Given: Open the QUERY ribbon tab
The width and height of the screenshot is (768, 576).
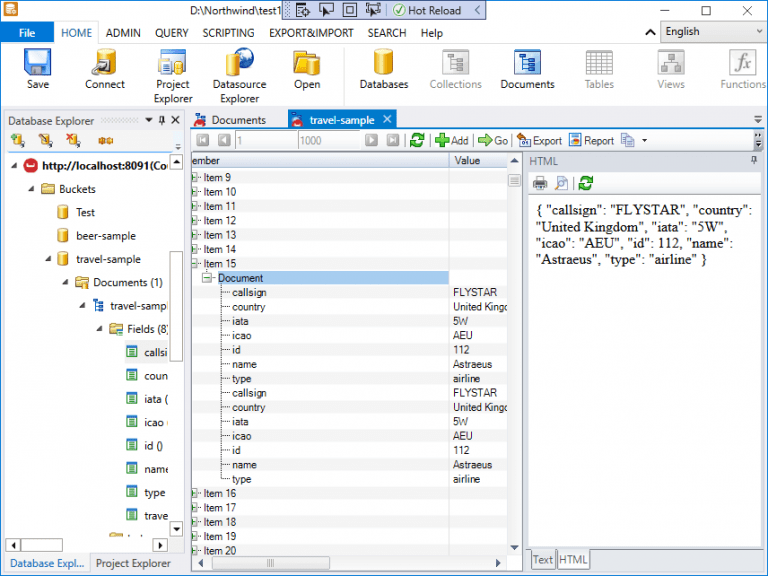Looking at the screenshot, I should (x=171, y=33).
